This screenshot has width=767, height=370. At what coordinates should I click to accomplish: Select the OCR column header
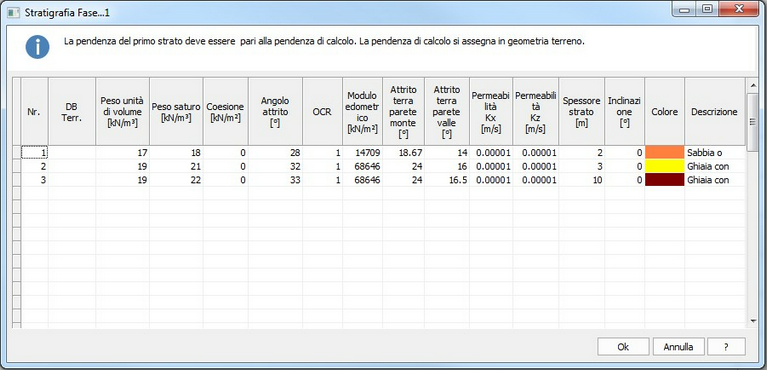click(x=322, y=111)
